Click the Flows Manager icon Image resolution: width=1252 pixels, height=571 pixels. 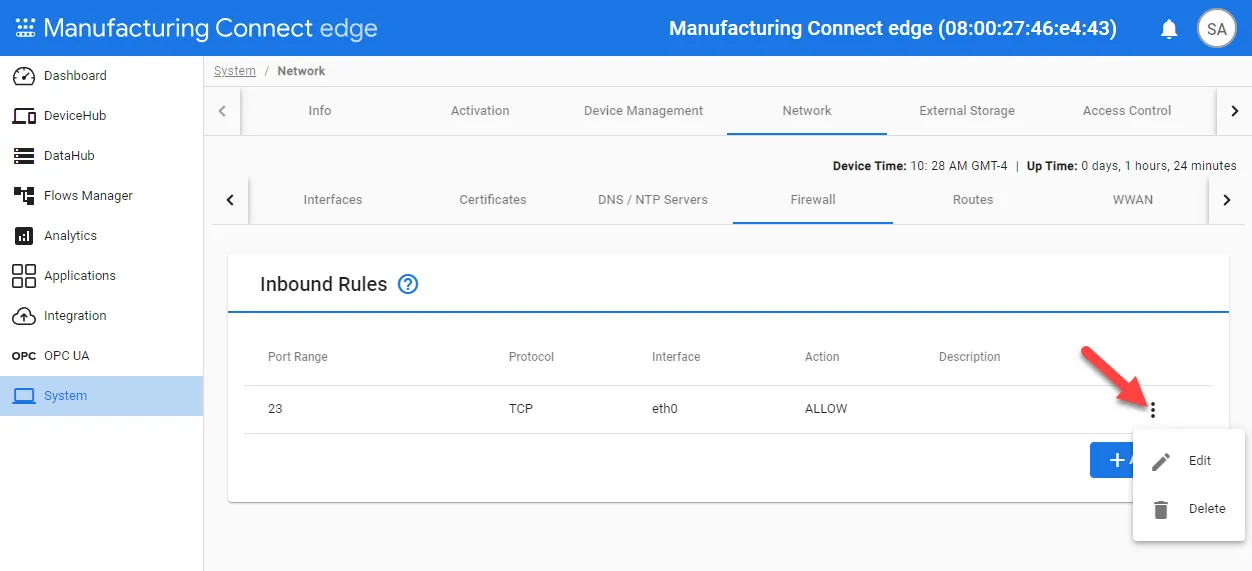24,196
